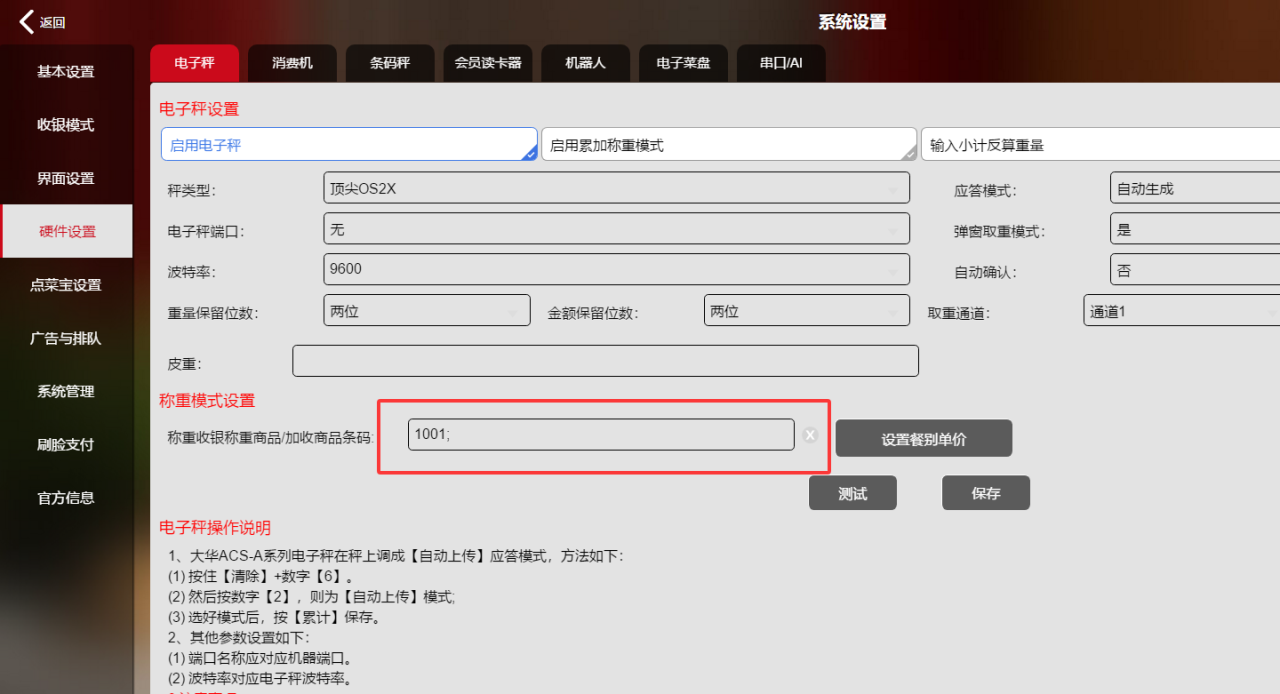Expand the 电子秤端口 dropdown
Screen dimensions: 1280x694
click(x=616, y=229)
